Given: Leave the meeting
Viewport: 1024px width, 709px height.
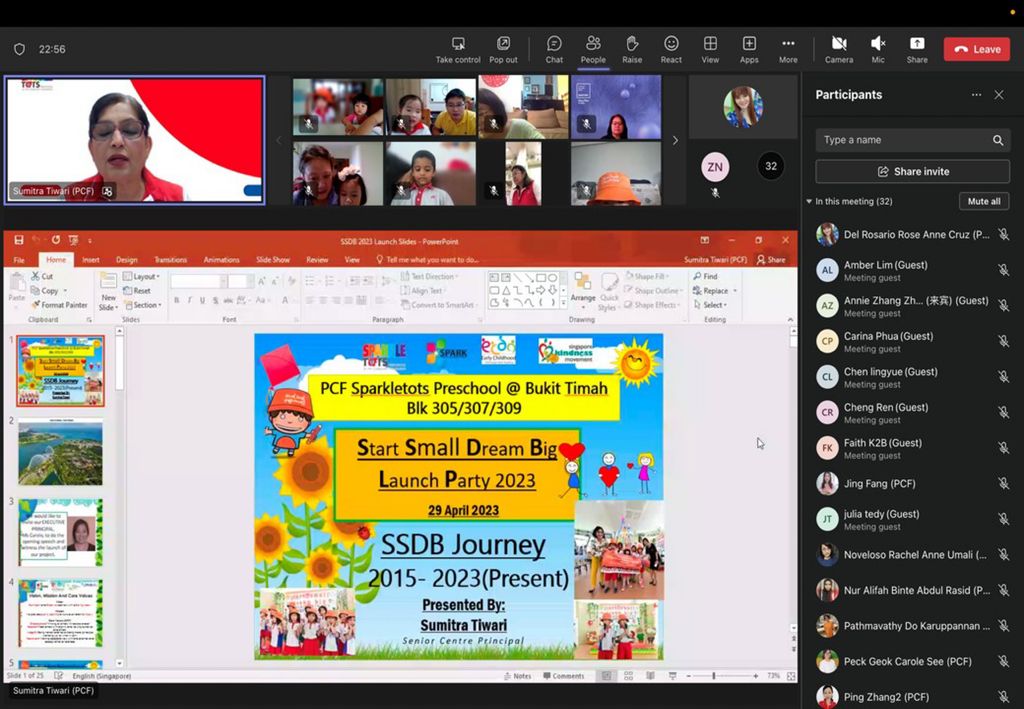Looking at the screenshot, I should tap(976, 49).
